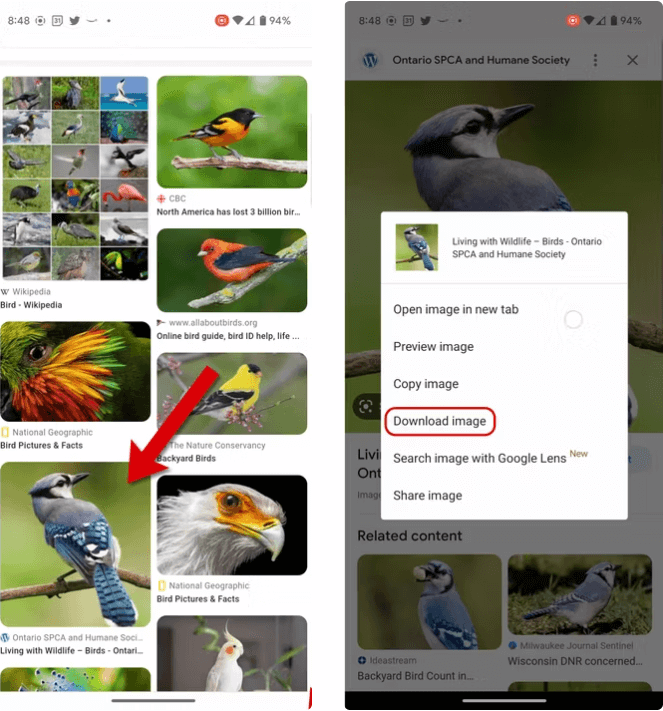Close the Ontario SPCA image viewer
This screenshot has height=711, width=663.
click(x=632, y=60)
